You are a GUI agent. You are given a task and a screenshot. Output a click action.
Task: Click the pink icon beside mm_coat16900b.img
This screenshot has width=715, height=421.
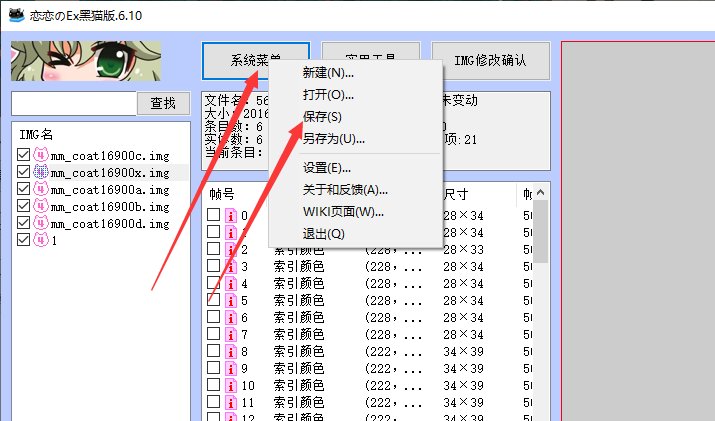click(x=40, y=206)
